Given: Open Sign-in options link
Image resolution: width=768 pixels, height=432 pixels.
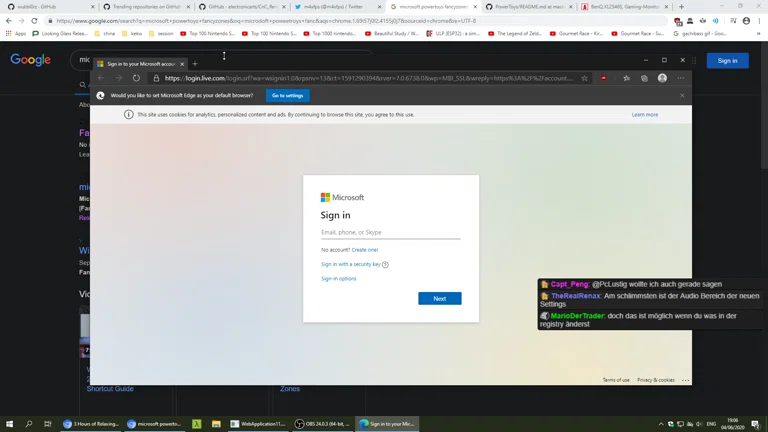Looking at the screenshot, I should 338,279.
